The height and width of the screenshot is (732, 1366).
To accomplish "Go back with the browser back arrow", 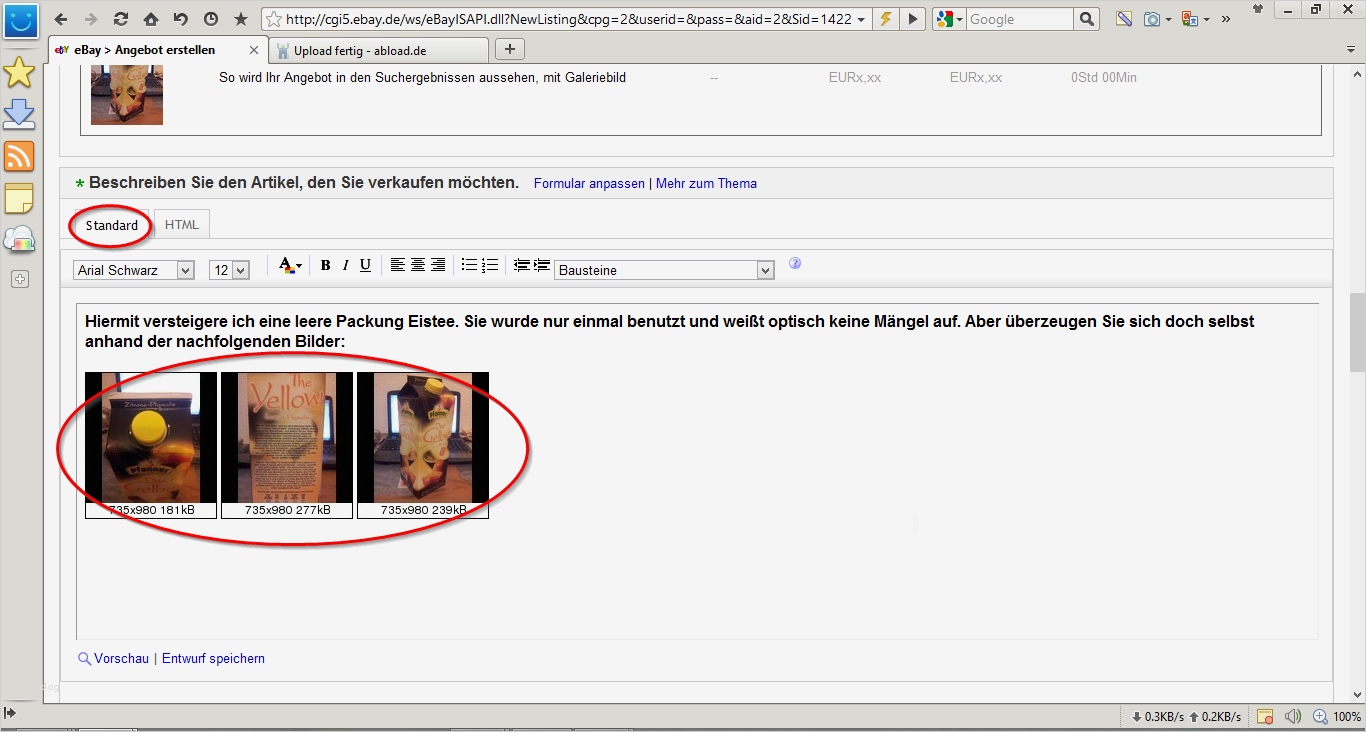I will [x=61, y=19].
